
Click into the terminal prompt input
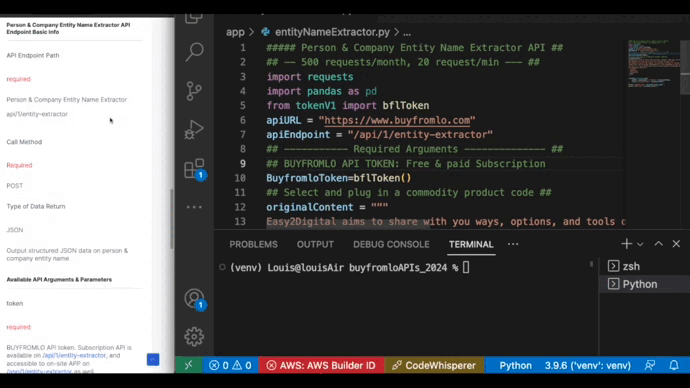tap(466, 267)
